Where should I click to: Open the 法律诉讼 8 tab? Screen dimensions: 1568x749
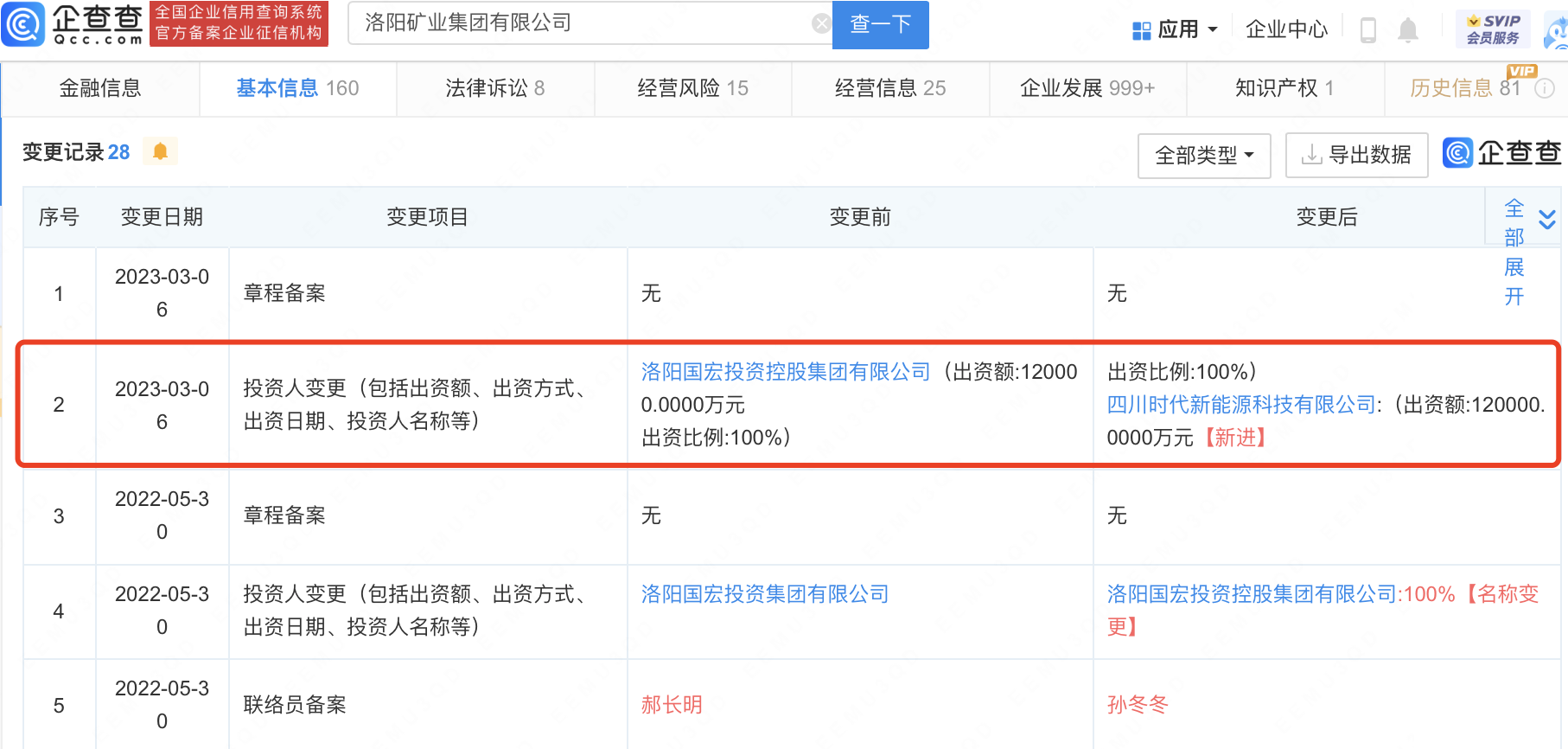[x=495, y=88]
